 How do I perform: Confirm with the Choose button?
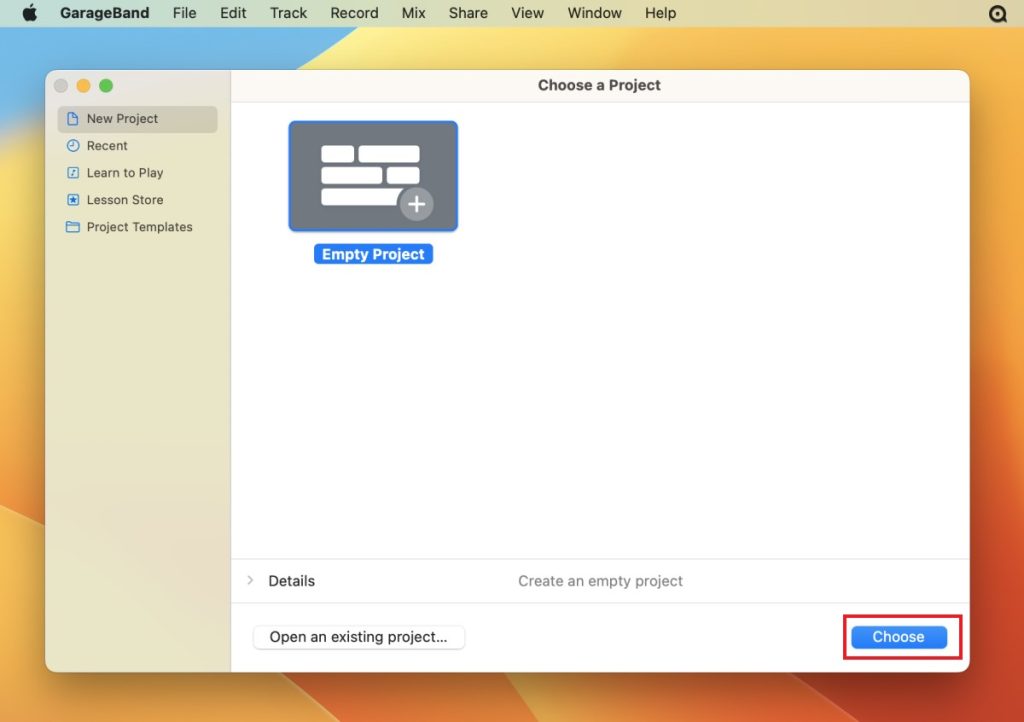point(899,637)
